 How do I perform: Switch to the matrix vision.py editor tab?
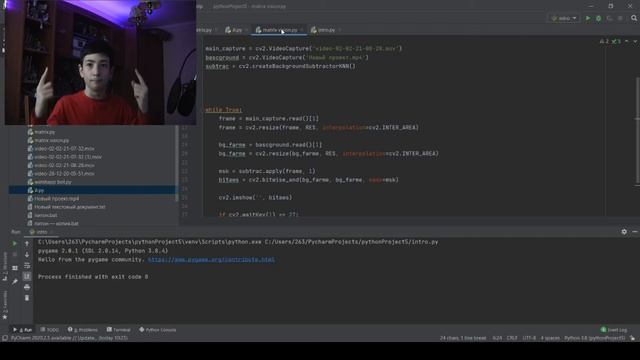coord(280,30)
